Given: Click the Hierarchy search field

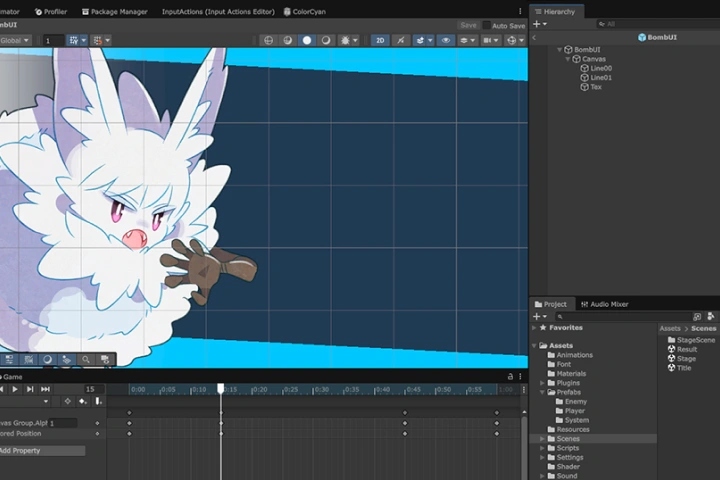Looking at the screenshot, I should point(658,24).
